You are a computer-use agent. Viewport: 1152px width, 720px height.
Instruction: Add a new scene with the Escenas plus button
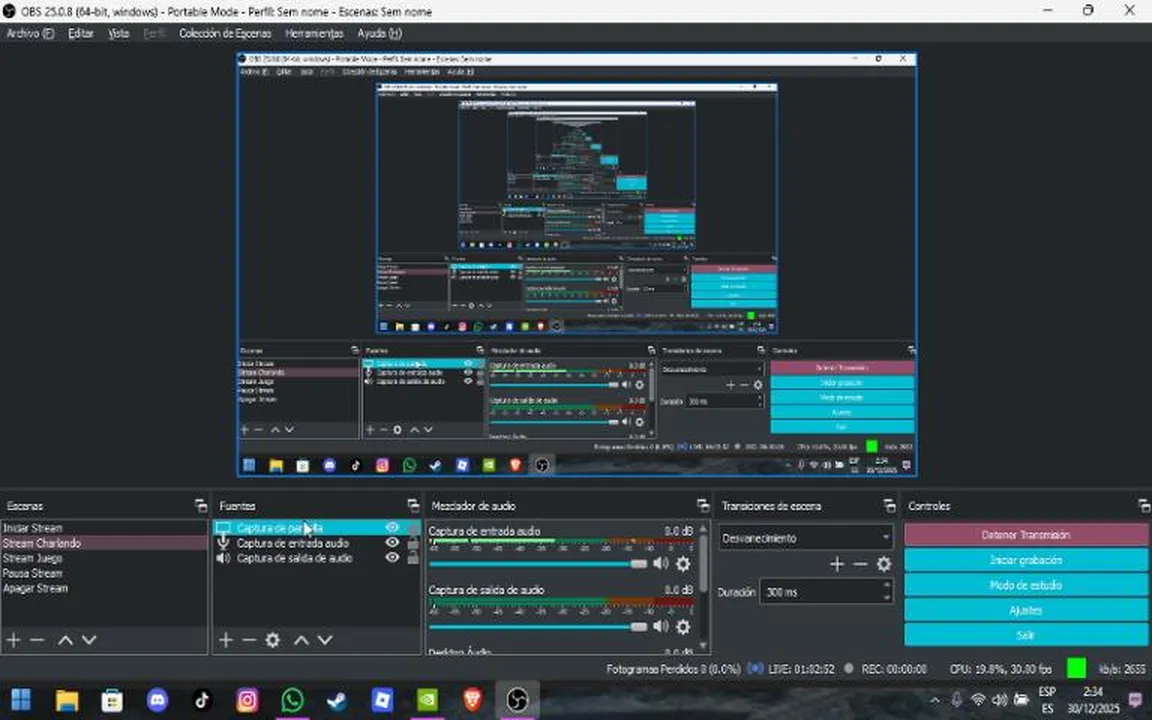coord(13,640)
